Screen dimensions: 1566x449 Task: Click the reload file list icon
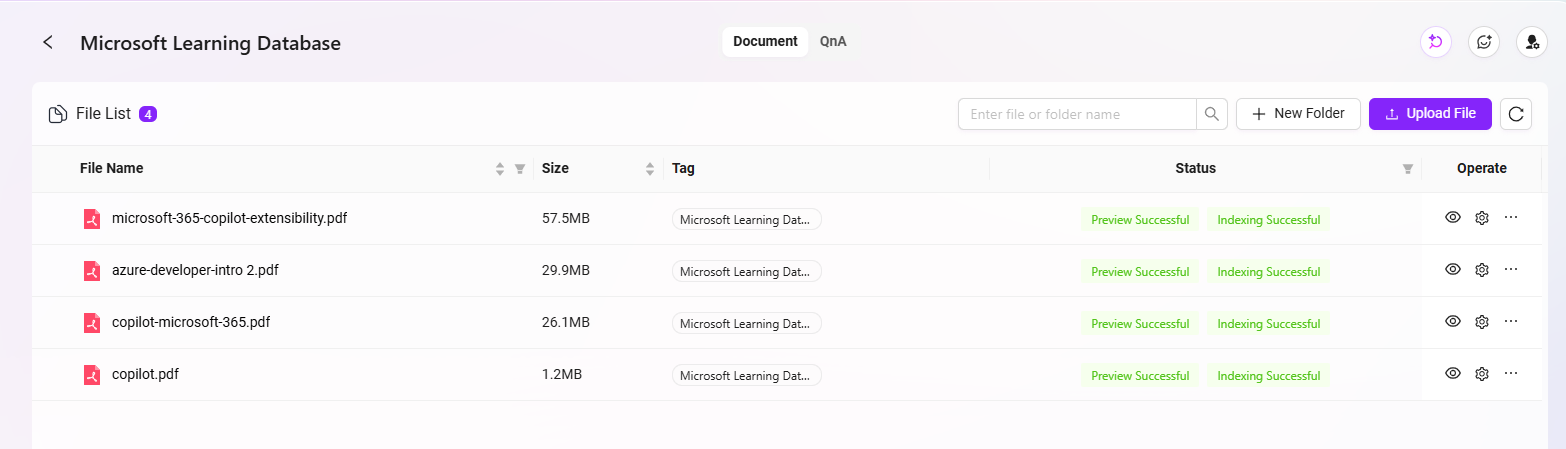tap(1516, 114)
